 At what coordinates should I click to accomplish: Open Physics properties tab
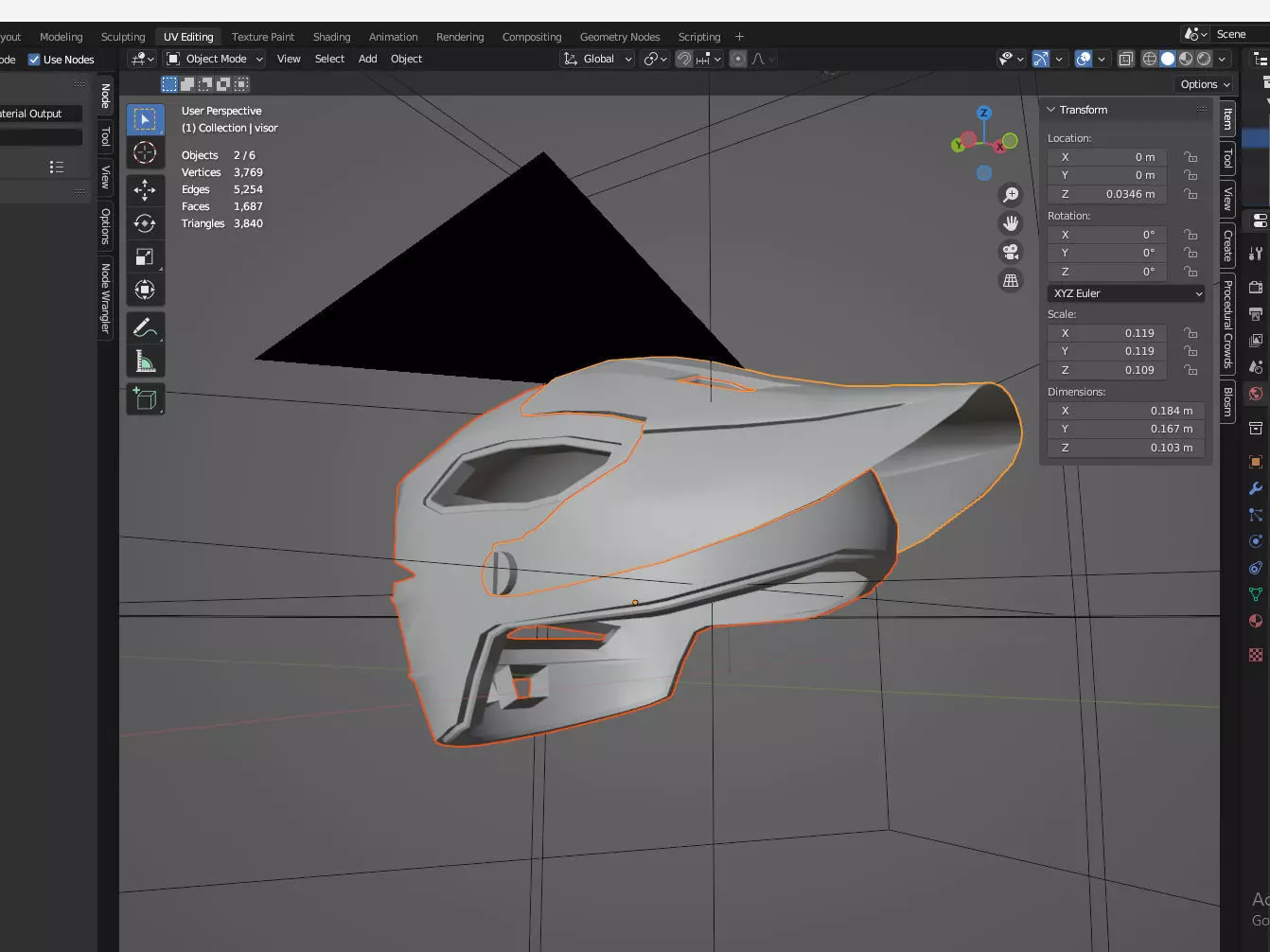point(1256,541)
